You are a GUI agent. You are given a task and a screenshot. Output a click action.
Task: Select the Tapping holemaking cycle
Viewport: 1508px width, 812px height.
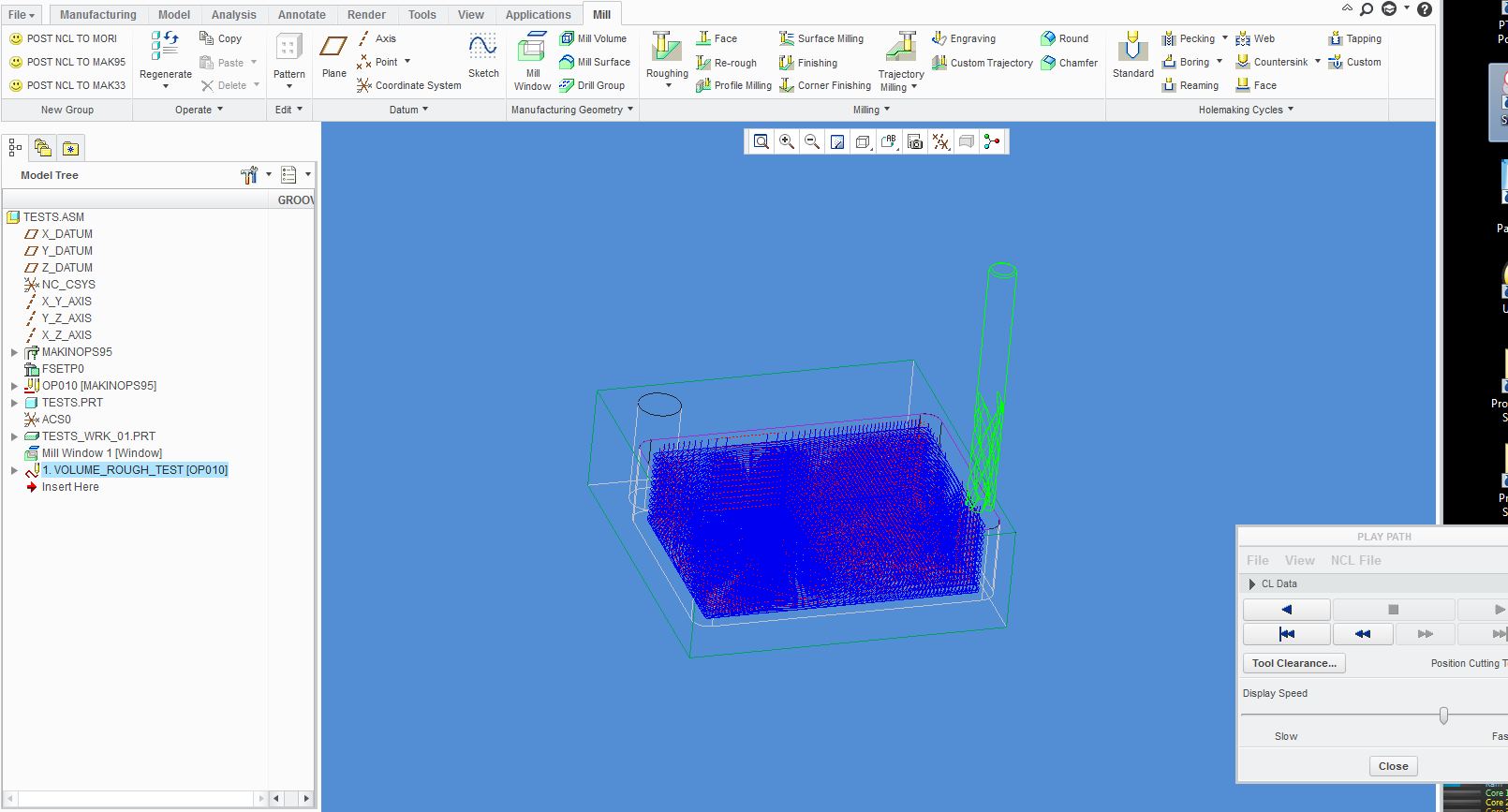pos(1354,38)
